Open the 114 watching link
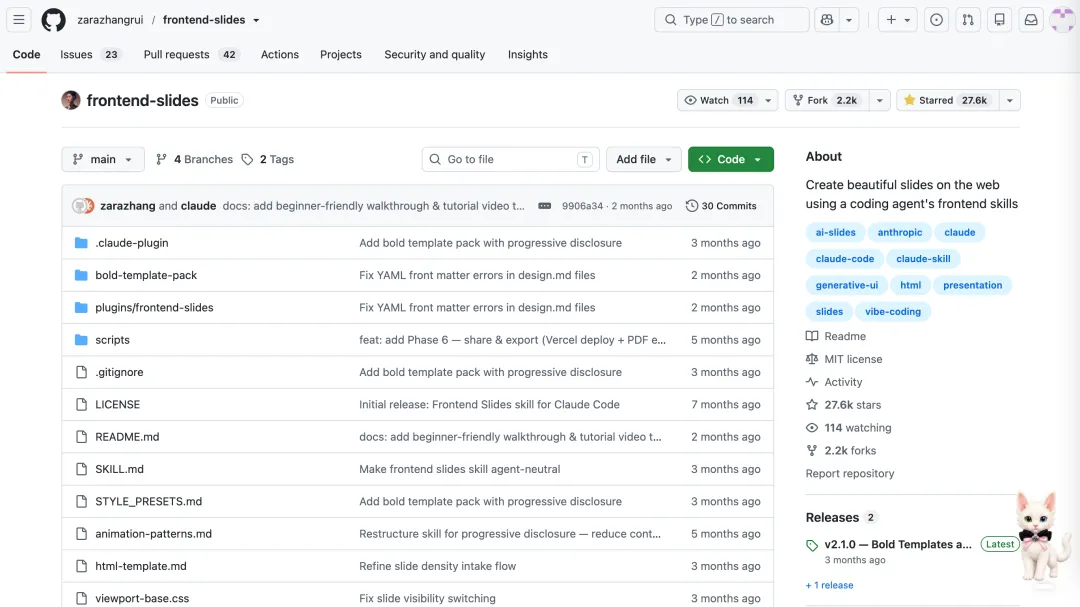The image size is (1080, 607). click(849, 428)
